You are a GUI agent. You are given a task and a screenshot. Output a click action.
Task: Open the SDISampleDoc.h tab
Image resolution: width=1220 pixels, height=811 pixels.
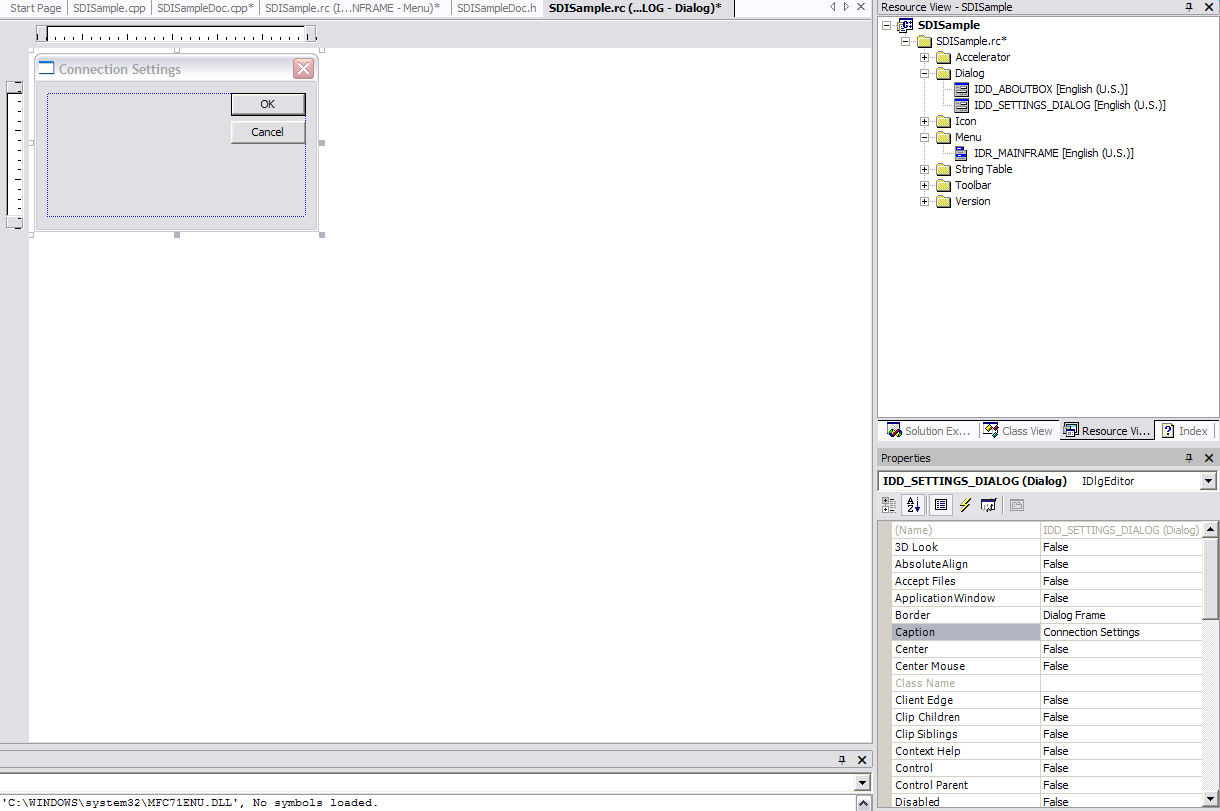point(497,8)
